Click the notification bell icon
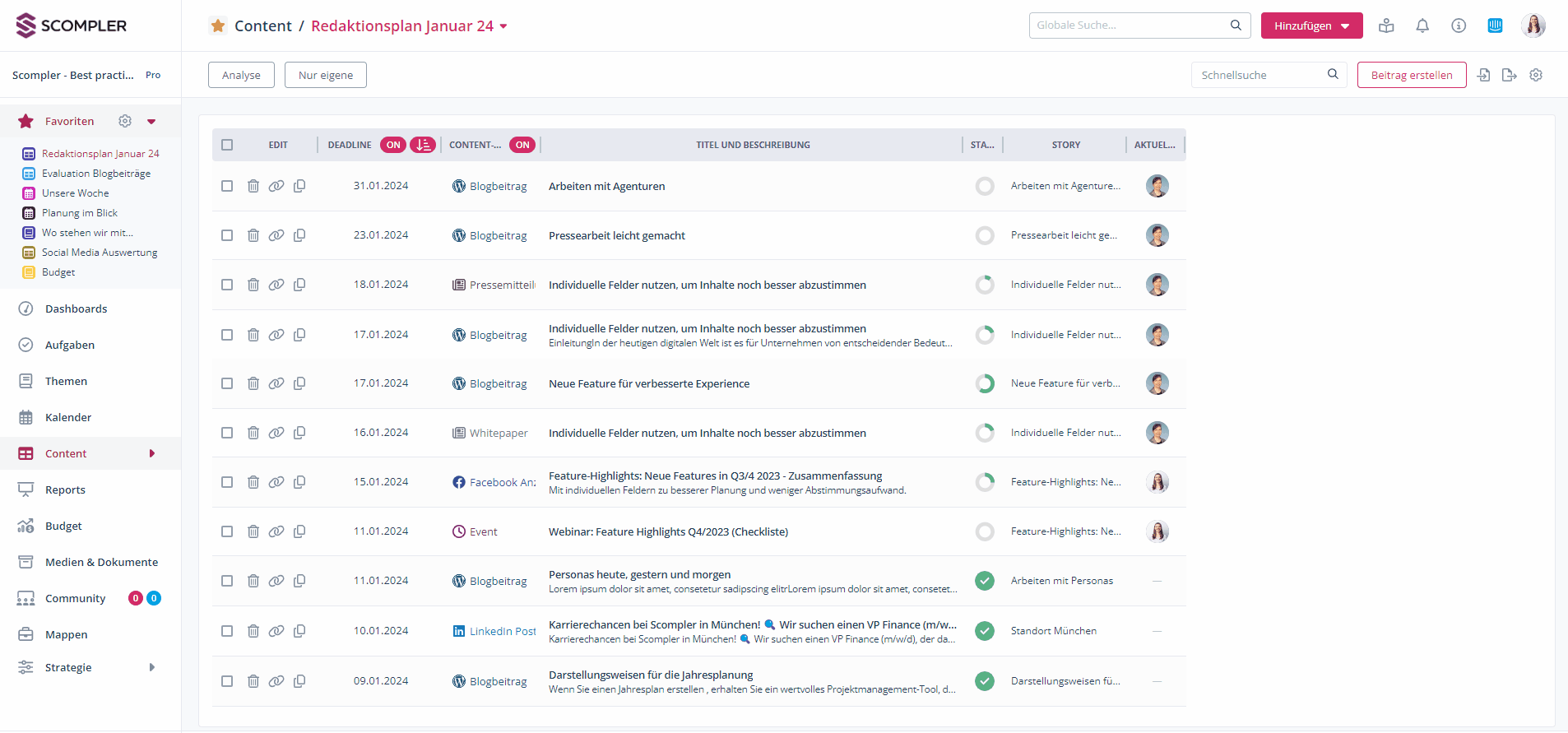1568x733 pixels. 1422,26
